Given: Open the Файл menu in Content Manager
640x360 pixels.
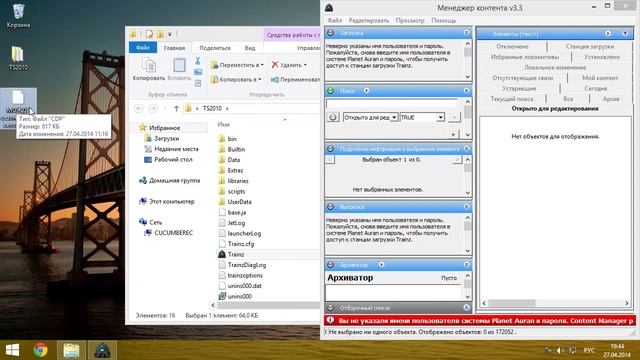Looking at the screenshot, I should click(334, 20).
